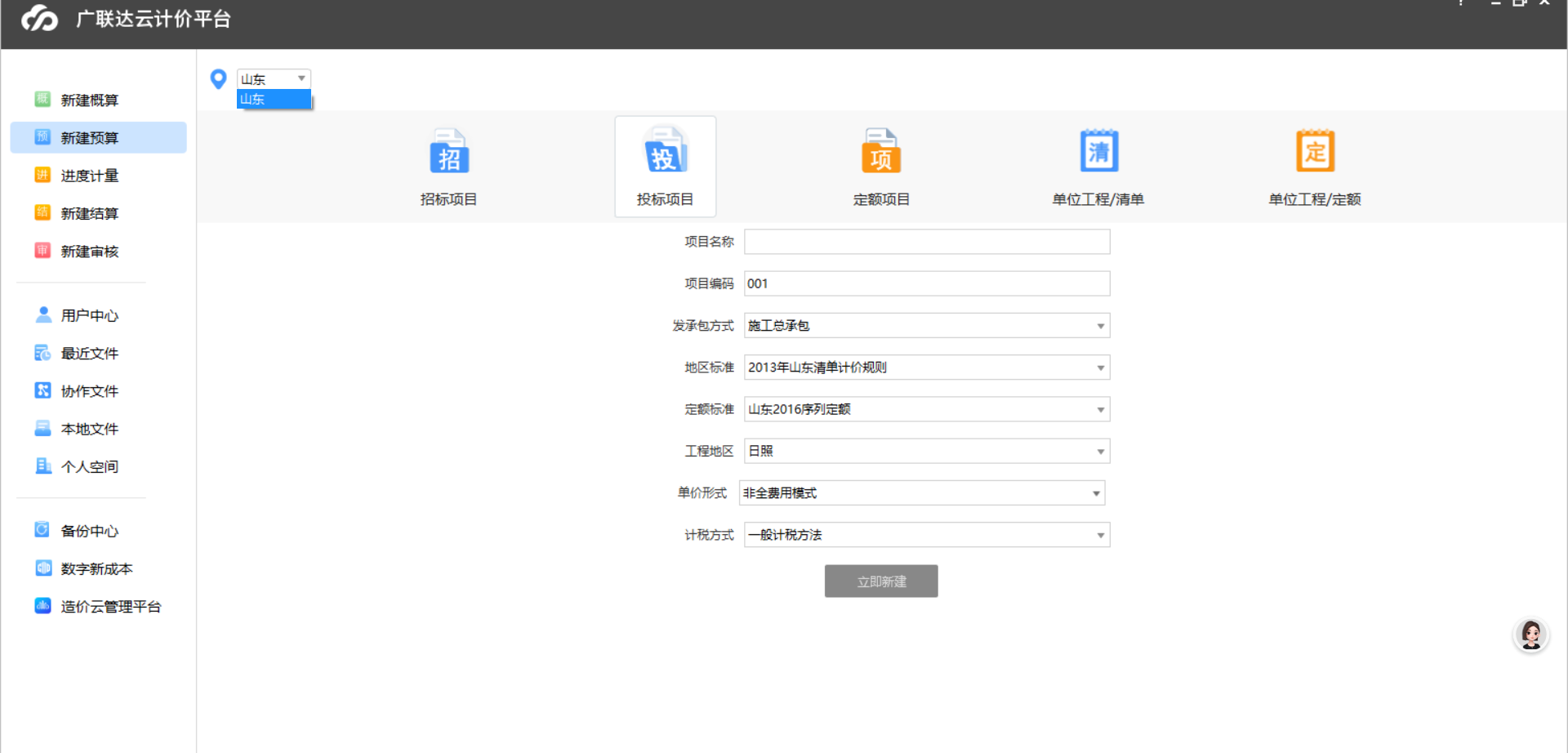Click the blue location pin icon
Screen dimensions: 1568x753
point(218,79)
